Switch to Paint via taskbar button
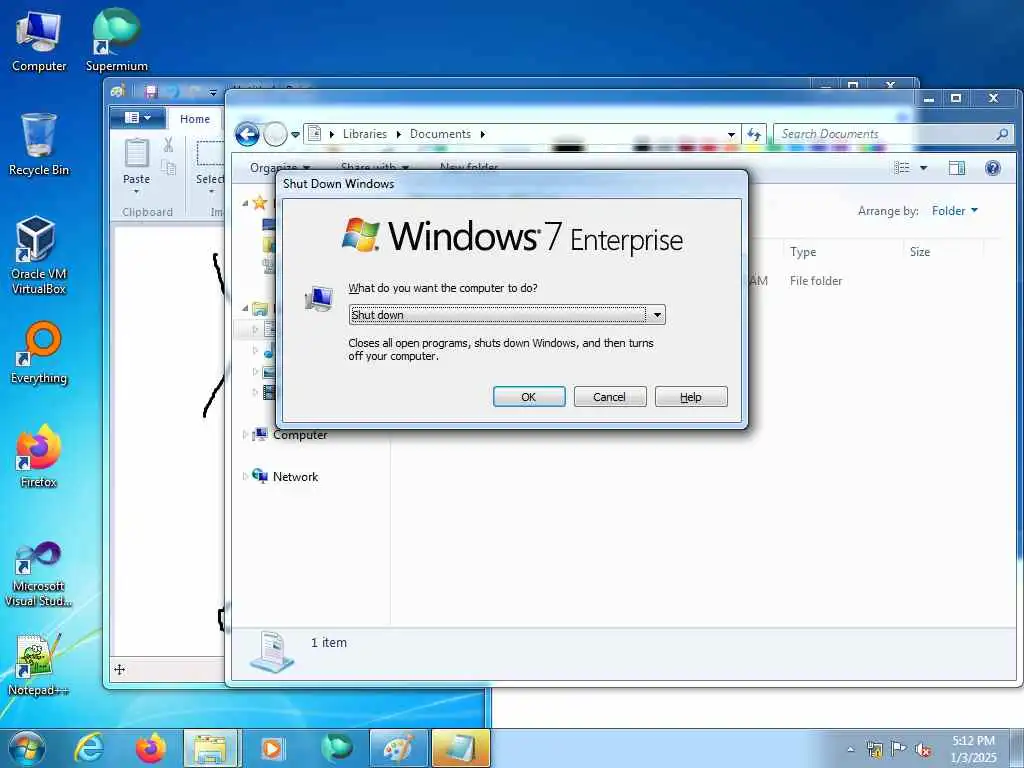1024x768 pixels. [398, 748]
